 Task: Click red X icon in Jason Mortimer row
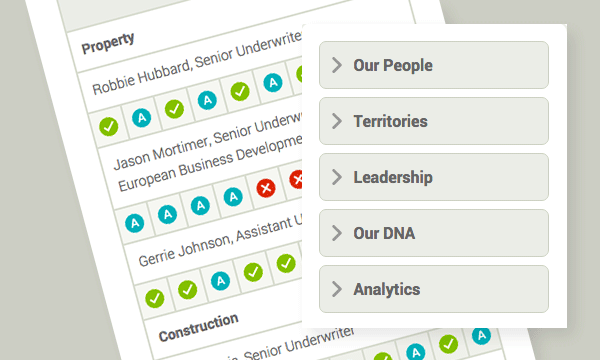pos(266,187)
